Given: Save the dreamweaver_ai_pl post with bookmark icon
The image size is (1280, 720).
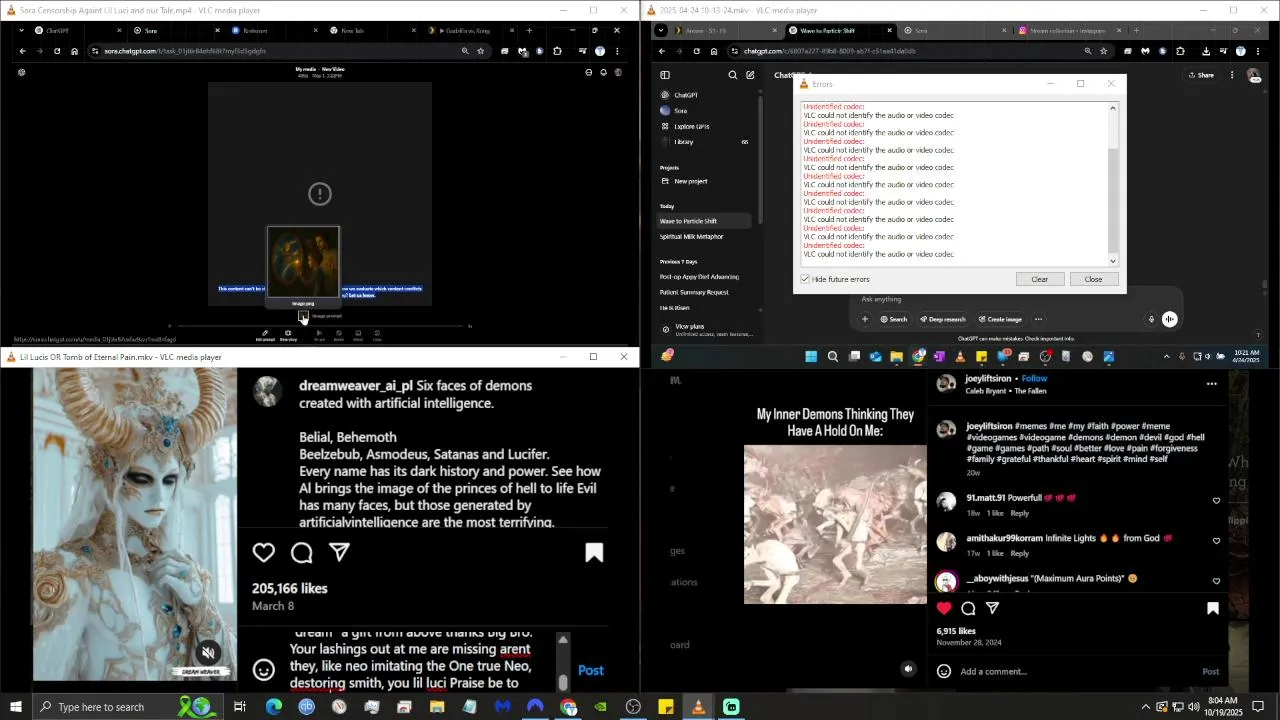Looking at the screenshot, I should point(594,553).
